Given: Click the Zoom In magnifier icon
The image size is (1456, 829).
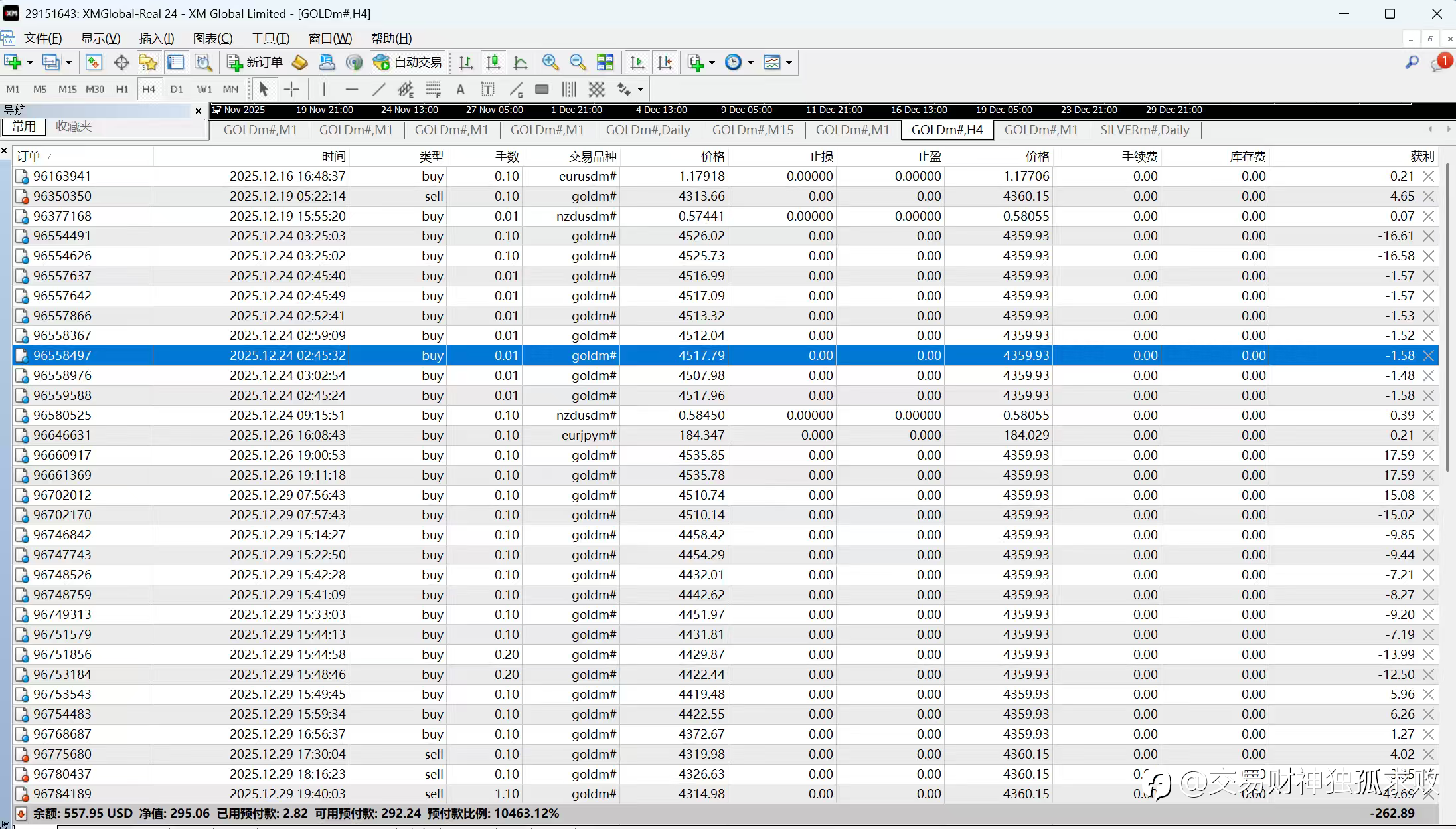Looking at the screenshot, I should point(550,62).
